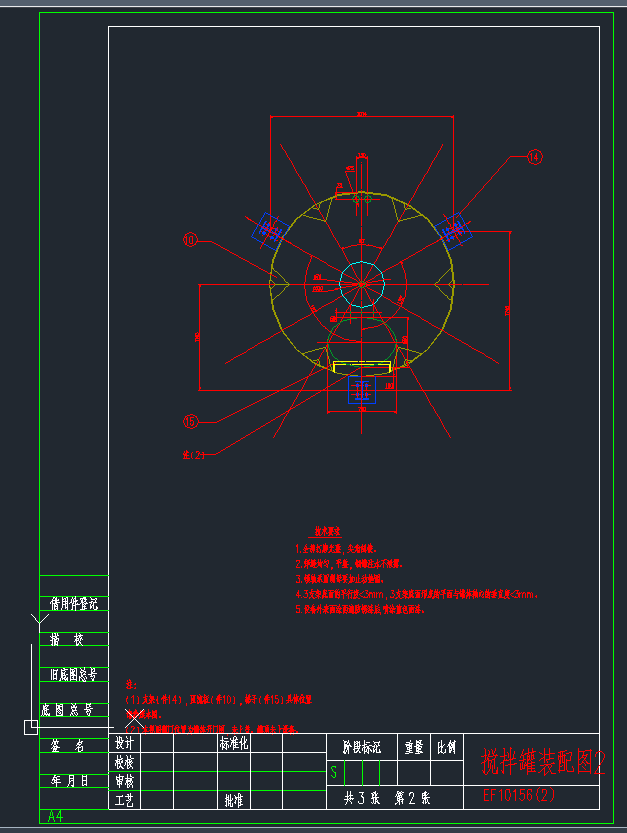Image resolution: width=627 pixels, height=833 pixels.
Task: Select the blue bracket at bottom of tank
Action: pos(361,387)
